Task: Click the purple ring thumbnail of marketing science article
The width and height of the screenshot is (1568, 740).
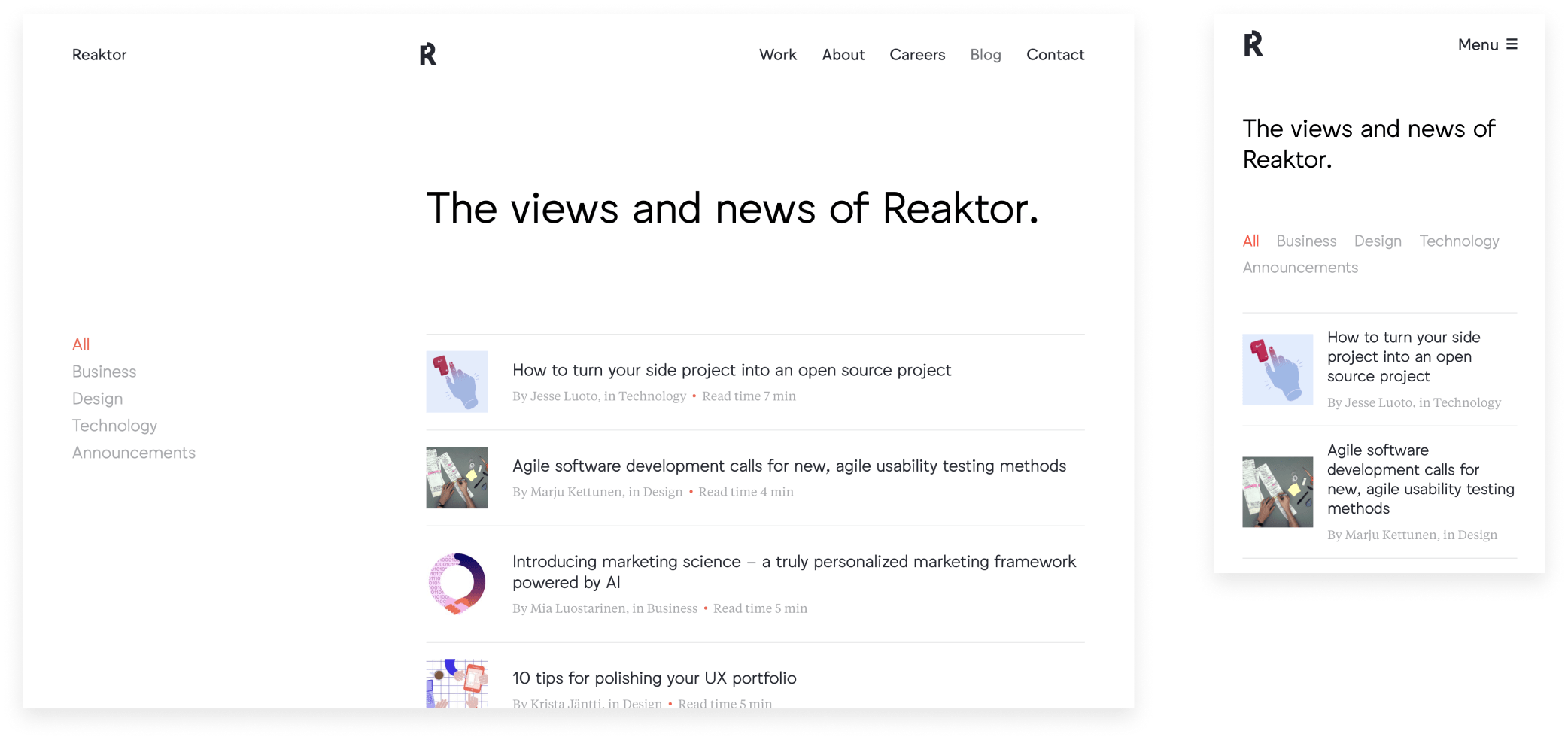Action: pos(457,584)
